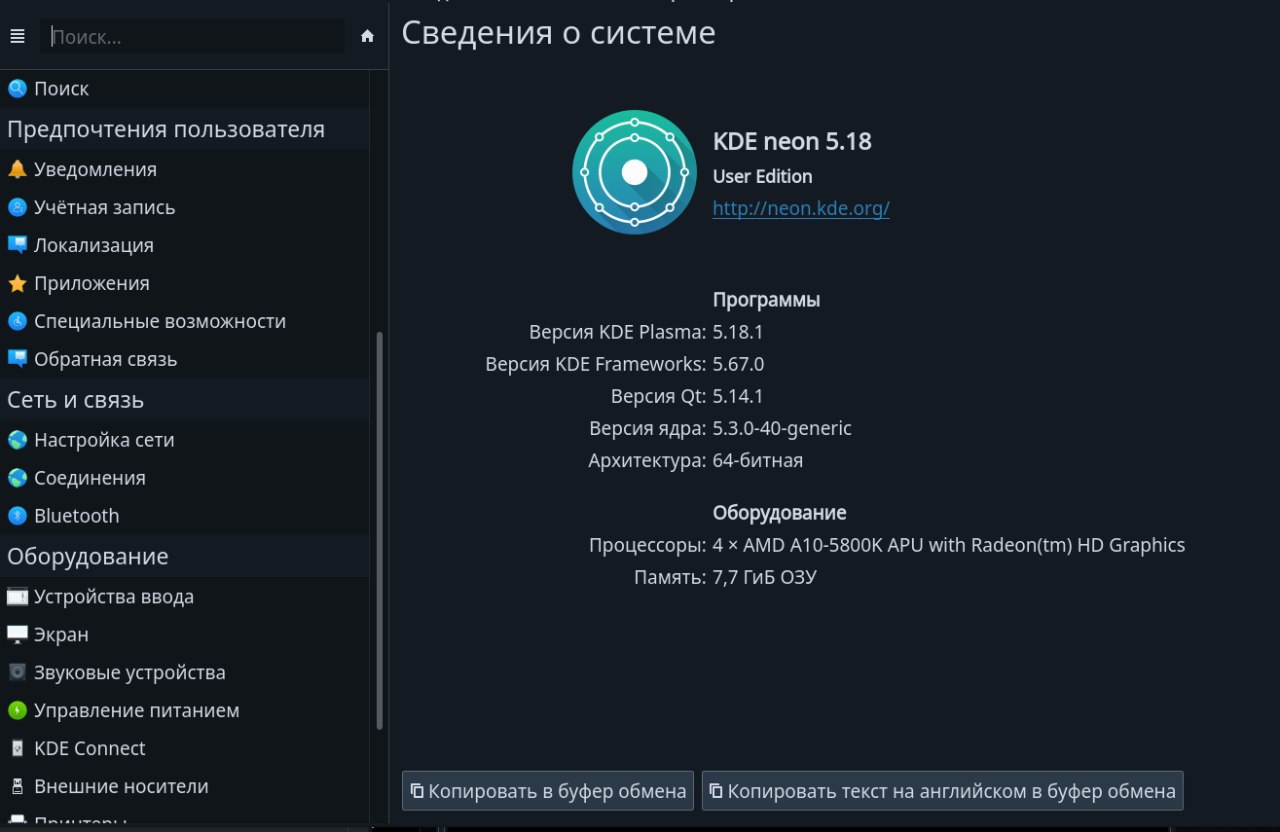The width and height of the screenshot is (1280, 832).
Task: Open Настройка сети module
Action: 185,440
